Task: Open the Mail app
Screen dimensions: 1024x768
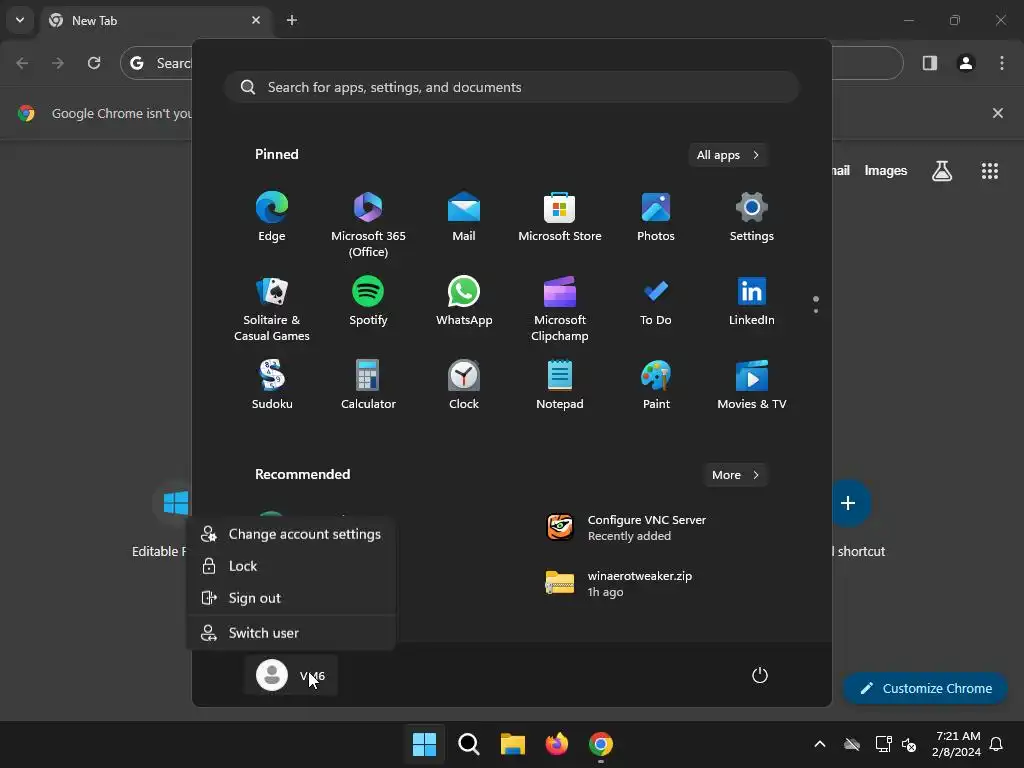Action: tap(464, 217)
